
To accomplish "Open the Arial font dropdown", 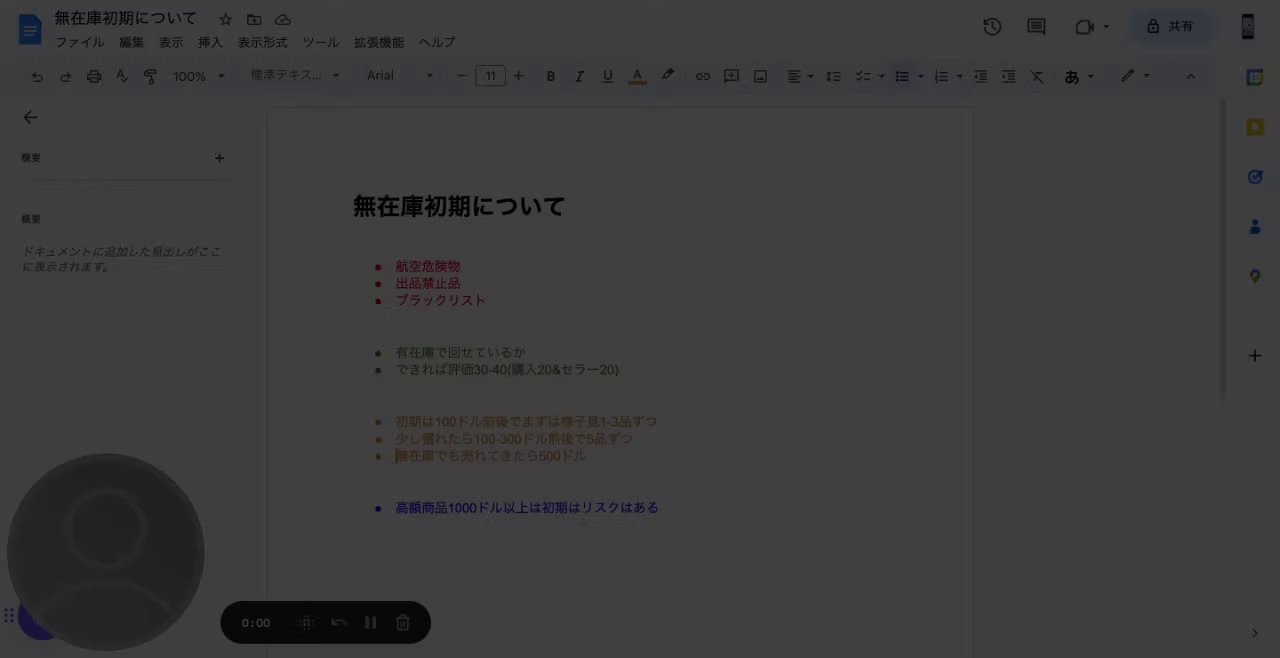I will [400, 76].
